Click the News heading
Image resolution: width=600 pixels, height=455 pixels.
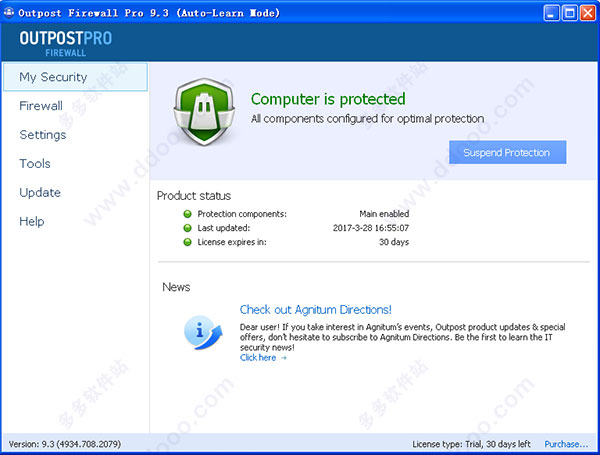point(176,287)
